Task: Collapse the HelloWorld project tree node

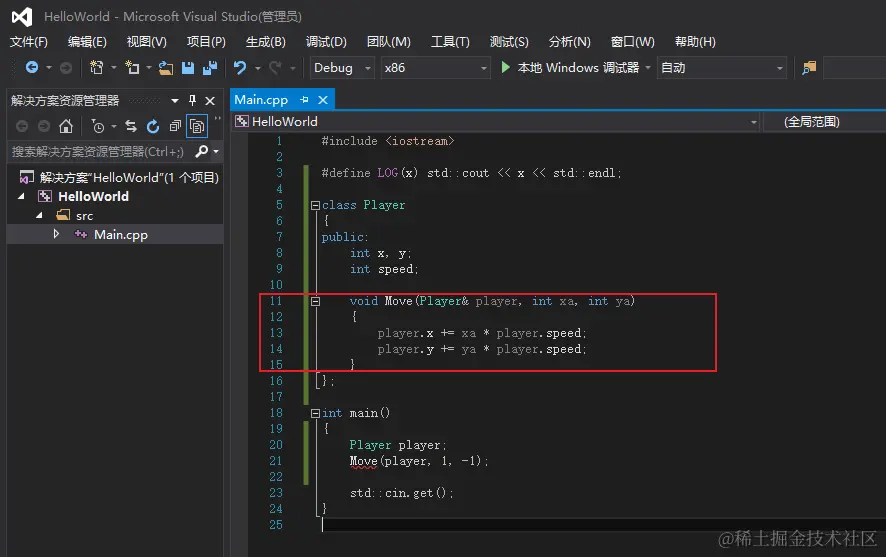Action: point(21,197)
